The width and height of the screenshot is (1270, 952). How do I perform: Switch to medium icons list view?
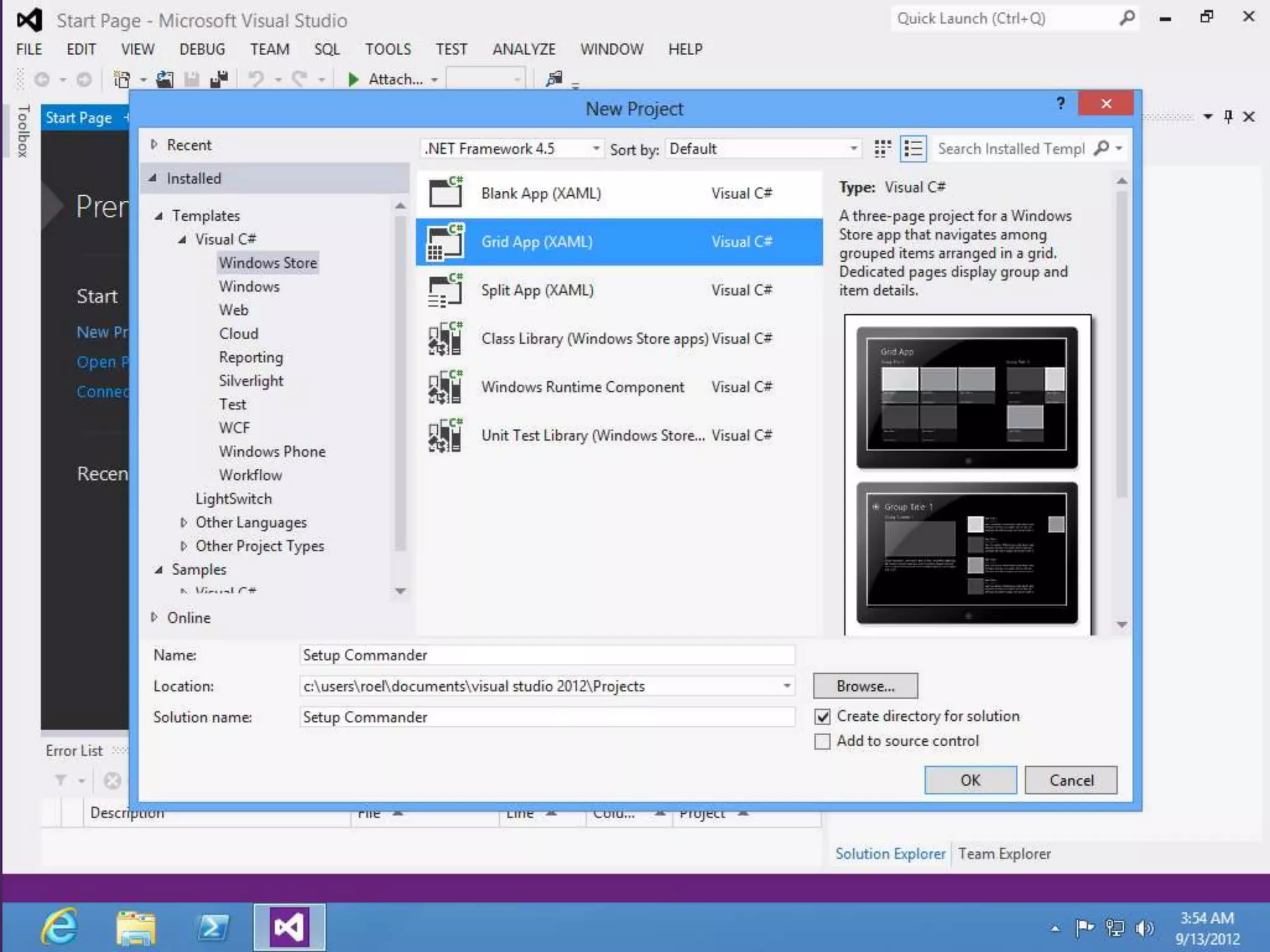[913, 149]
